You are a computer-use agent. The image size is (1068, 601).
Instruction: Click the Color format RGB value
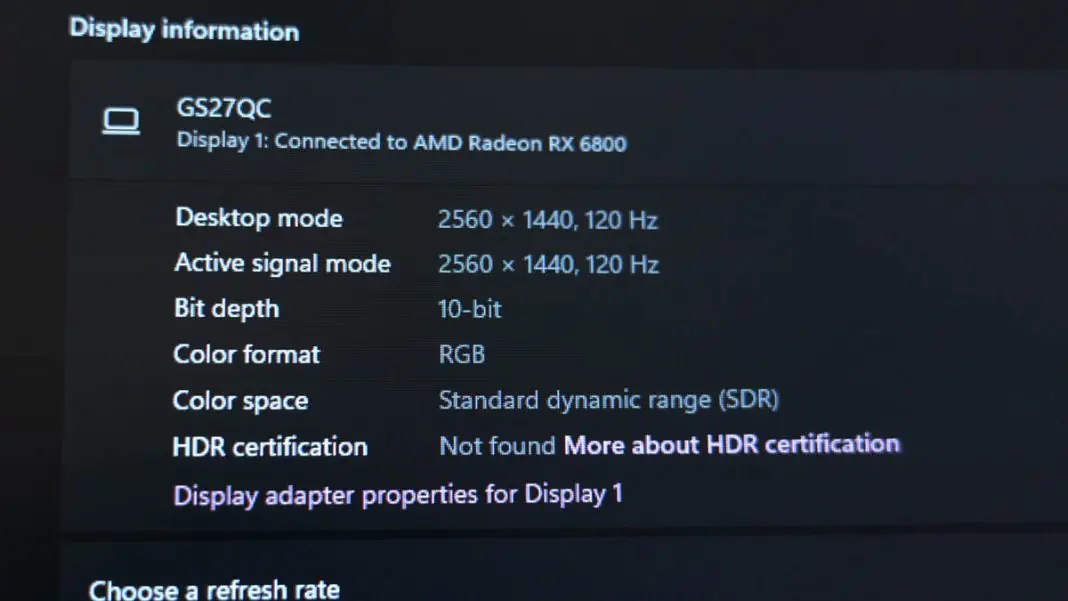462,354
